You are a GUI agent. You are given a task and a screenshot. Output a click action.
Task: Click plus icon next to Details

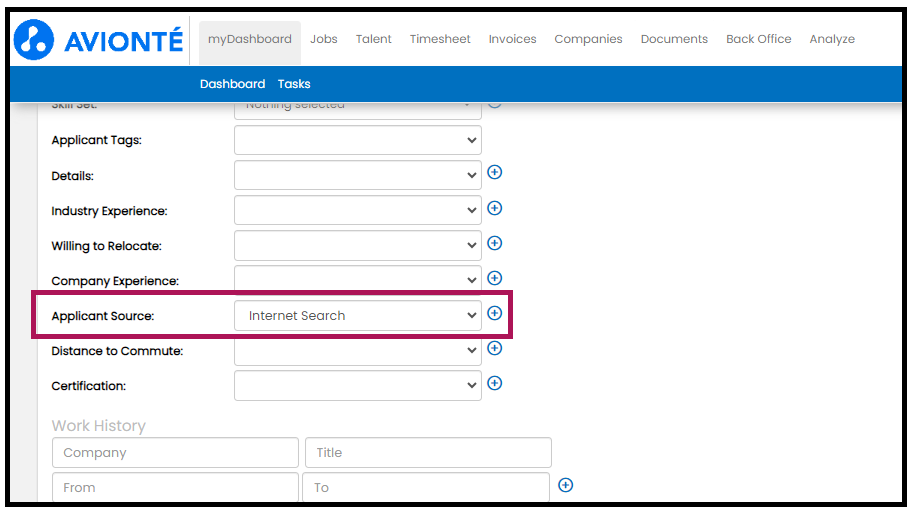[494, 173]
